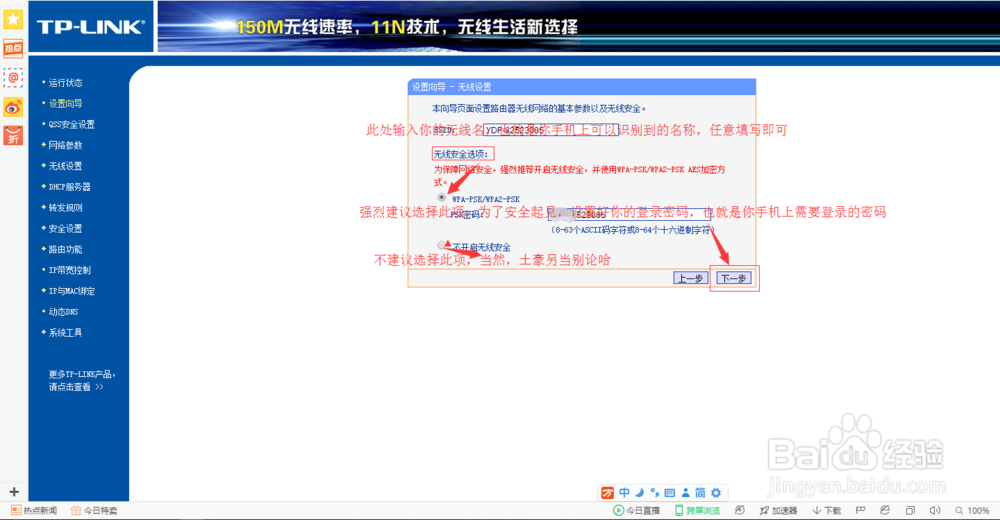Expand 转发规则 menu item

click(x=65, y=207)
